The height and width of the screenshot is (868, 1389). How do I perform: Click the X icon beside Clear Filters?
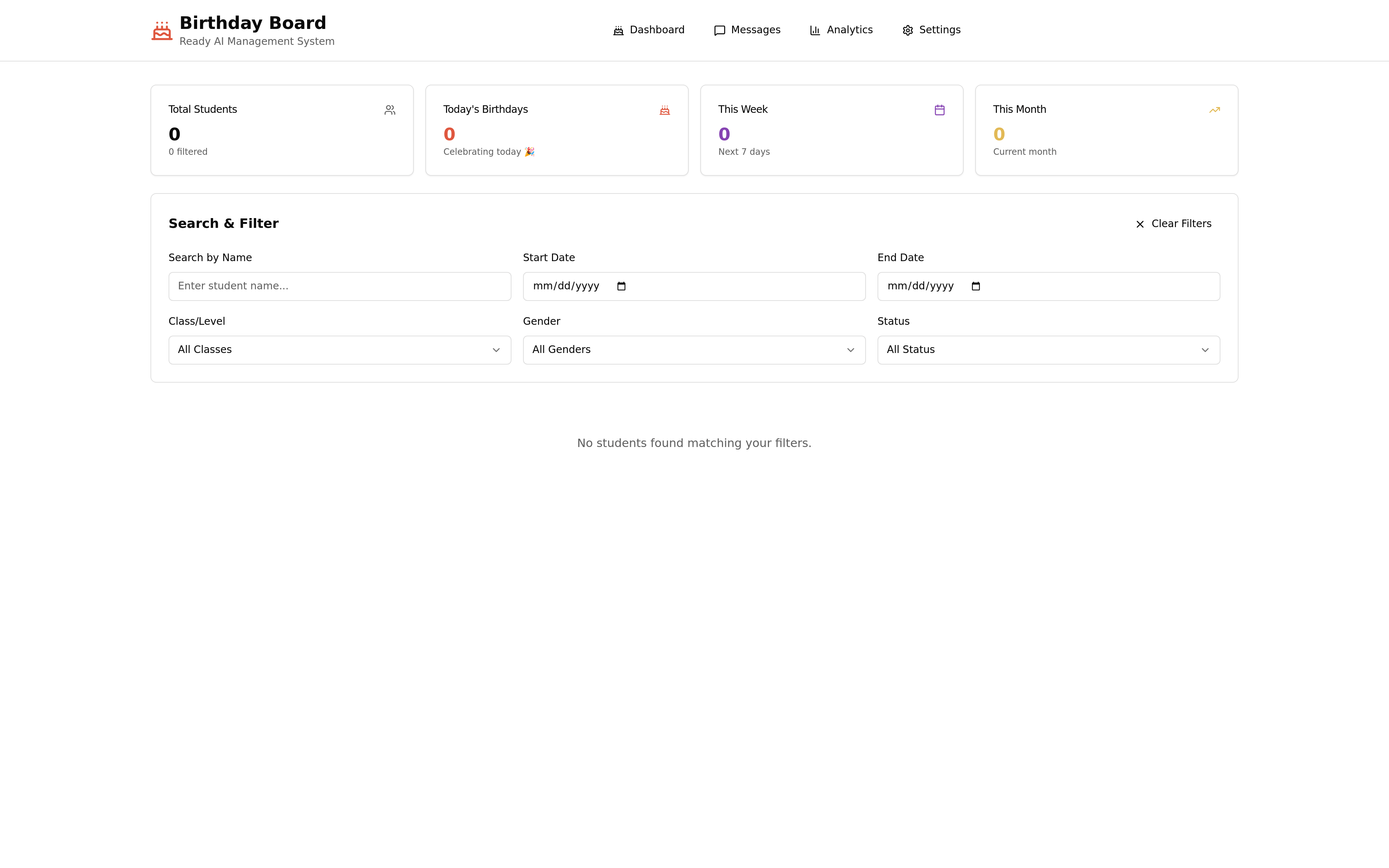pyautogui.click(x=1140, y=225)
